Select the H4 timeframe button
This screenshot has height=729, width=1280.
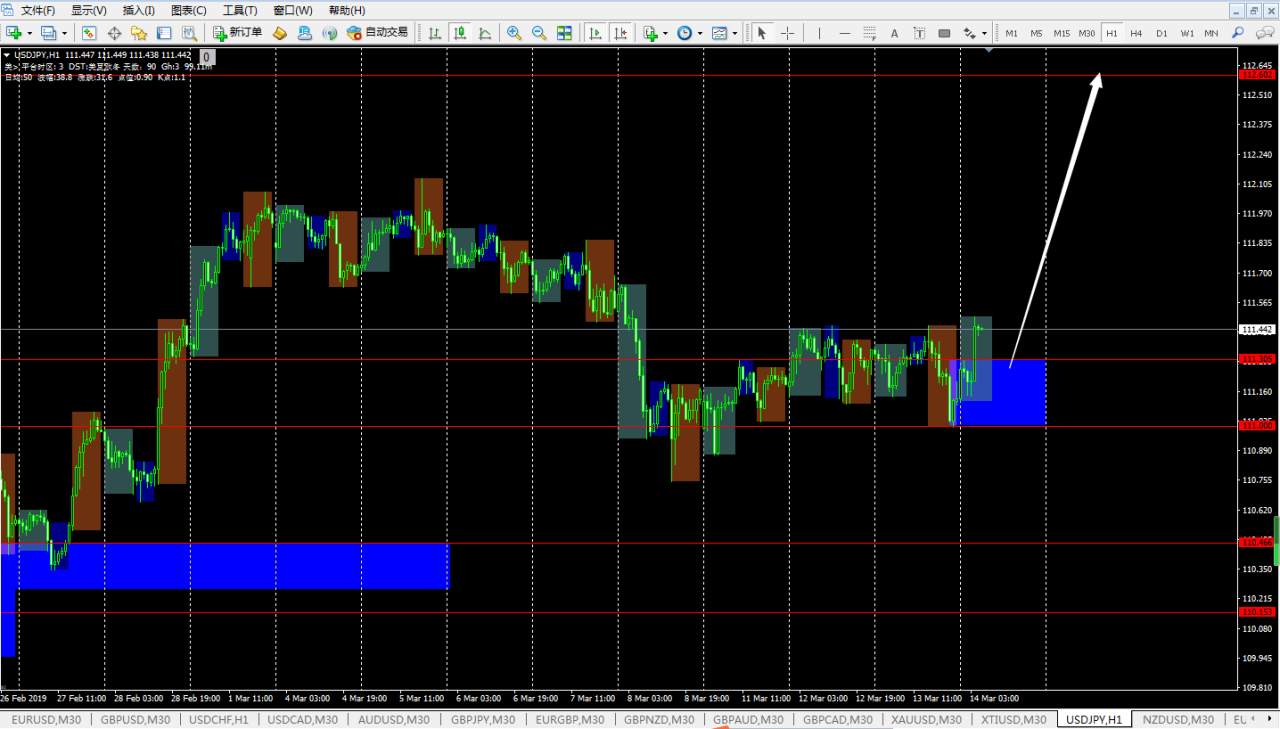[1136, 33]
